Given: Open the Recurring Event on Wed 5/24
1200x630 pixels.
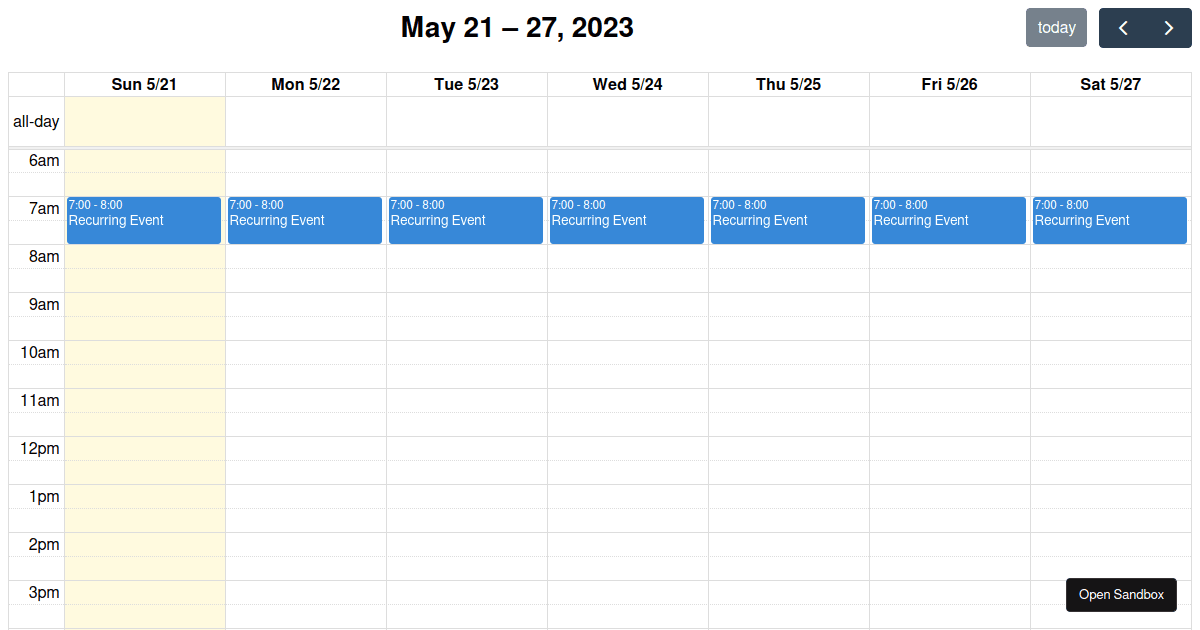Looking at the screenshot, I should pyautogui.click(x=626, y=220).
